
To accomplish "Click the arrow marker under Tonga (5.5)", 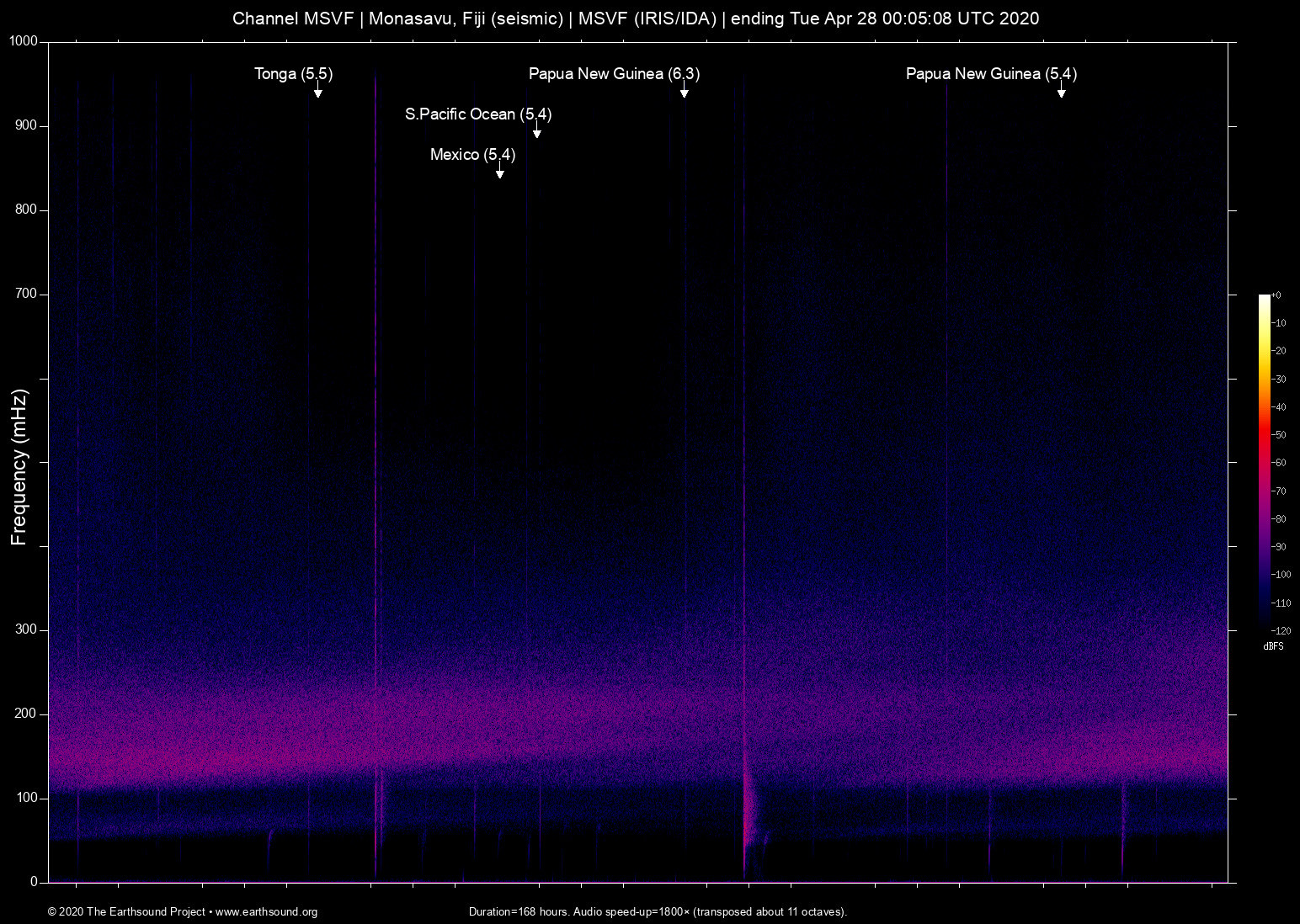I will click(x=318, y=91).
